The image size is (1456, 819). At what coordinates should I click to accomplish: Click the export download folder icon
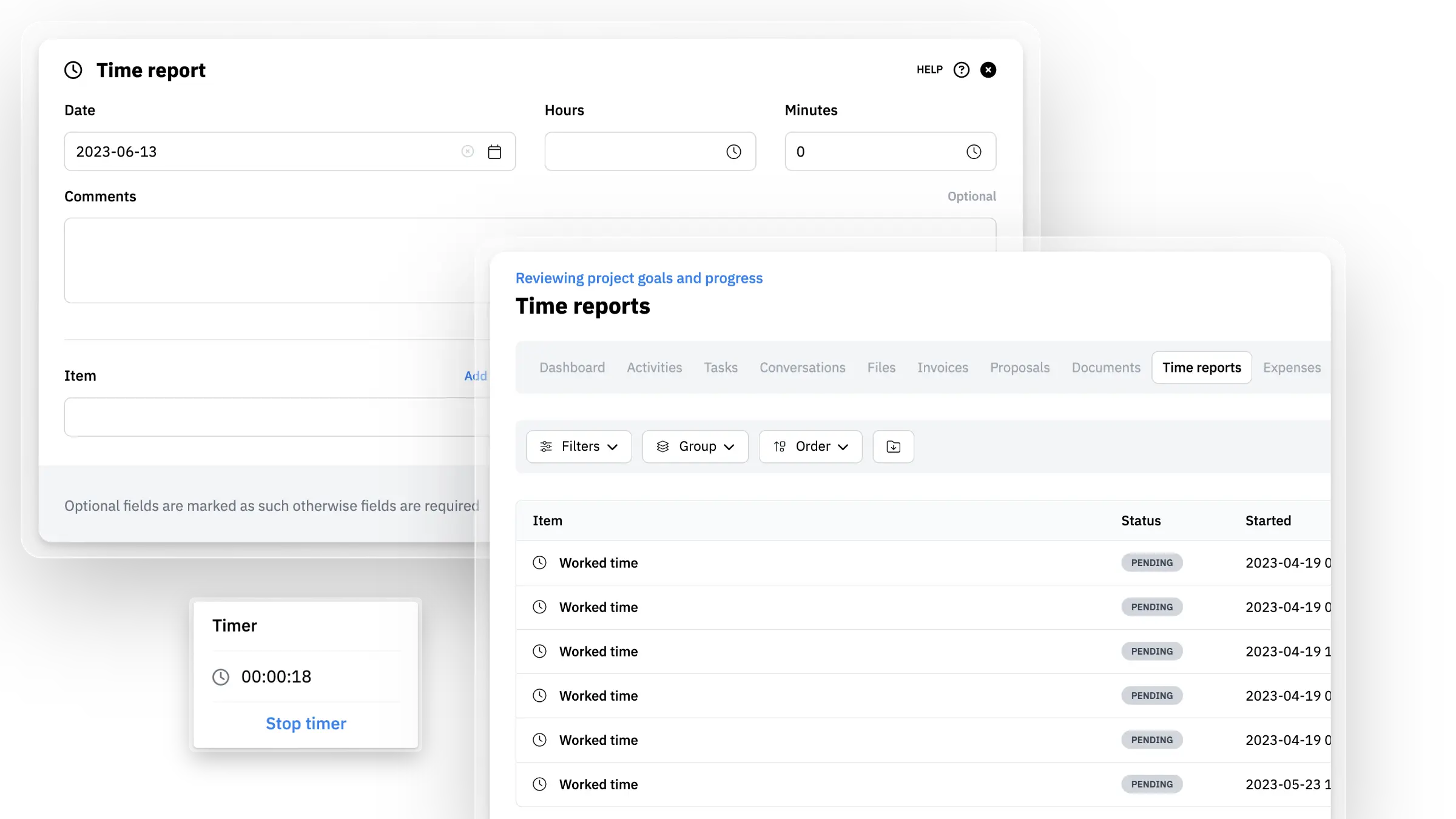point(893,447)
